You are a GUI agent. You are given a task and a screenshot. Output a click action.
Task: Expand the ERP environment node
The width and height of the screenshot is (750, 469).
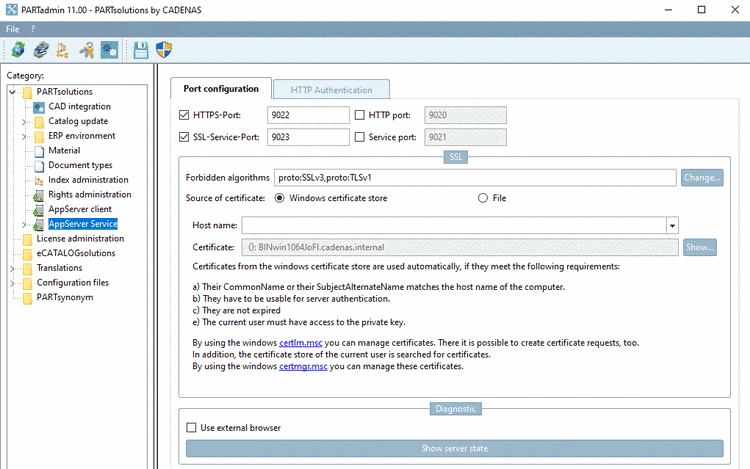24,137
